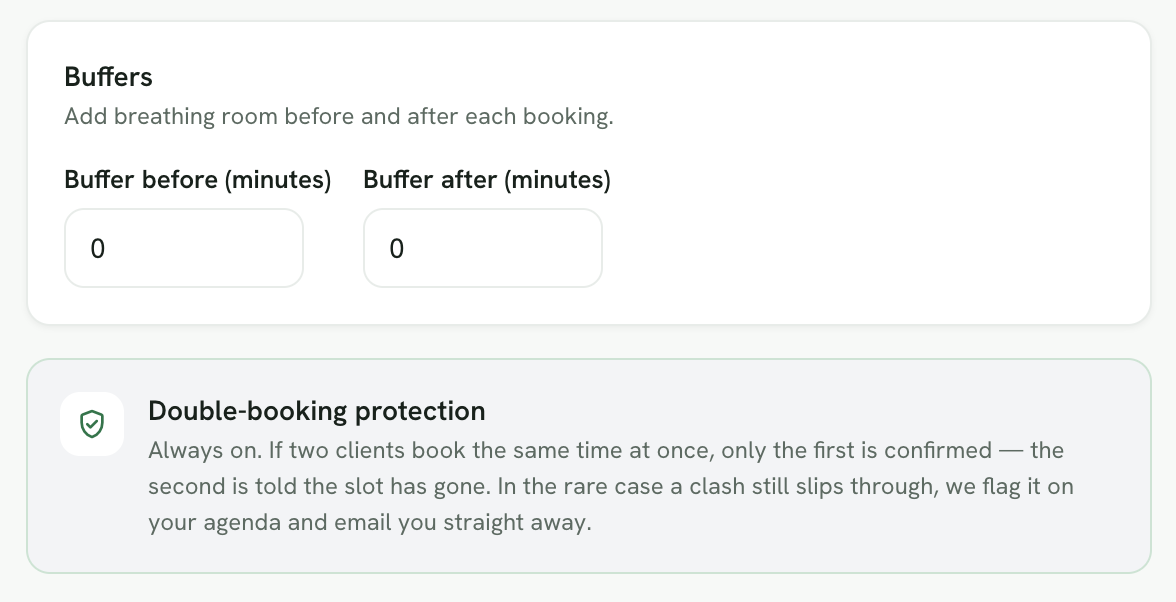
Task: Click "your agenda and email you straight away"
Action: point(370,523)
